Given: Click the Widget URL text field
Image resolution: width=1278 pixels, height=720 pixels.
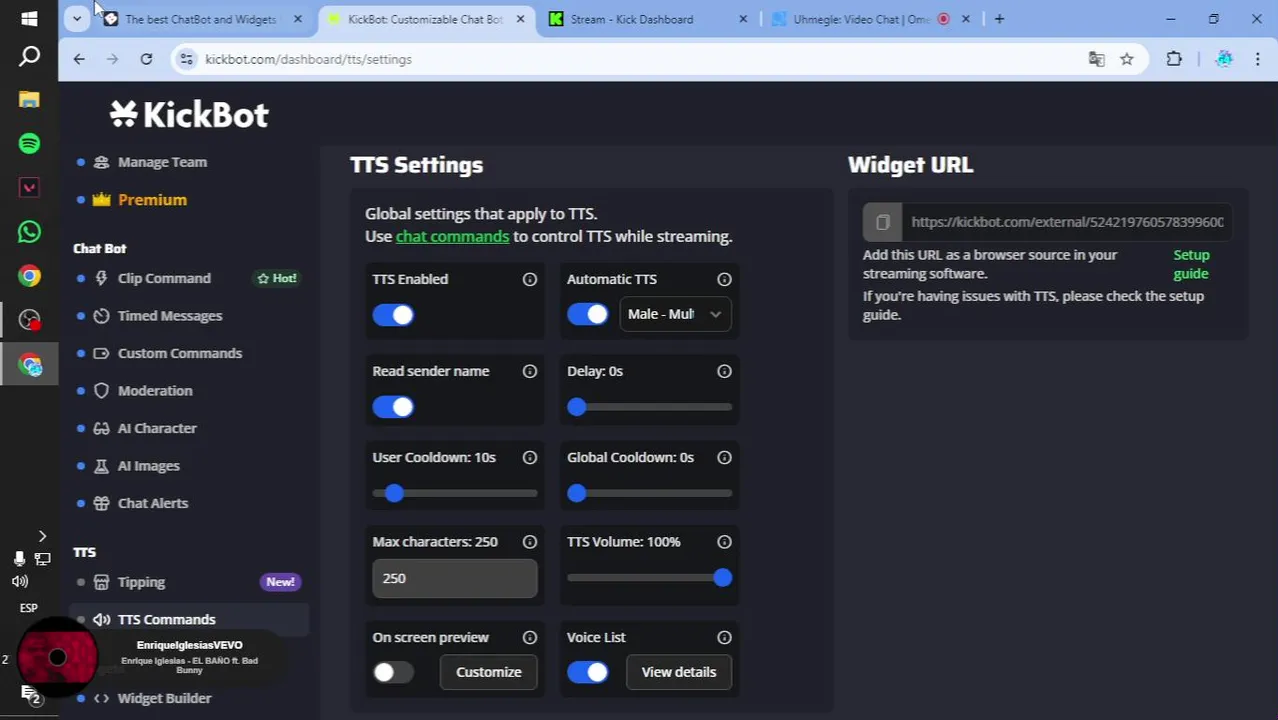Looking at the screenshot, I should click(1067, 222).
